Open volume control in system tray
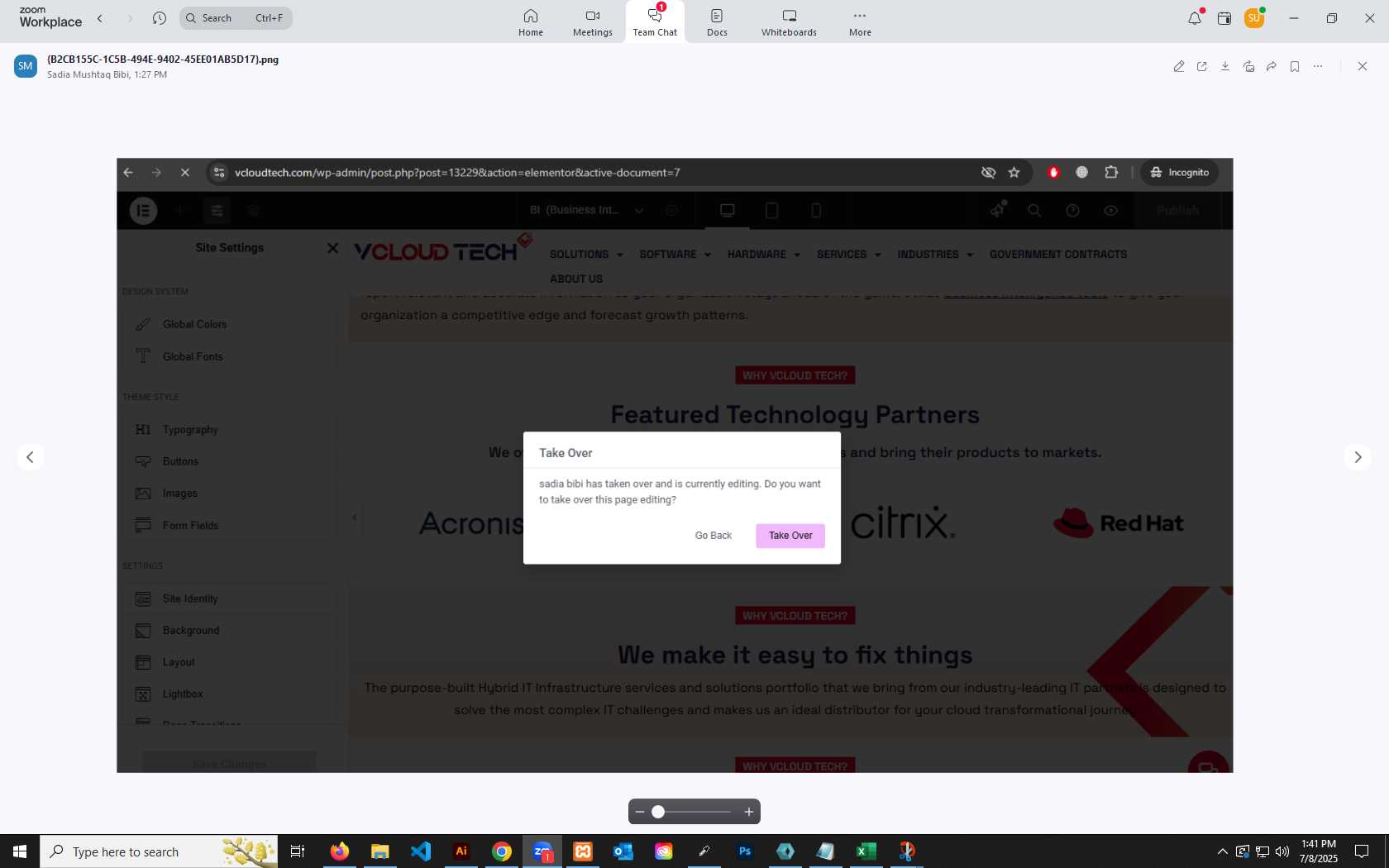 pyautogui.click(x=1282, y=851)
